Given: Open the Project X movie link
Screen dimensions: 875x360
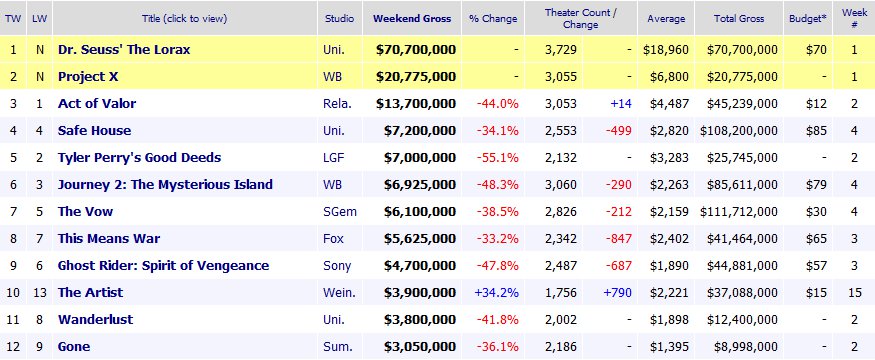Looking at the screenshot, I should point(88,76).
